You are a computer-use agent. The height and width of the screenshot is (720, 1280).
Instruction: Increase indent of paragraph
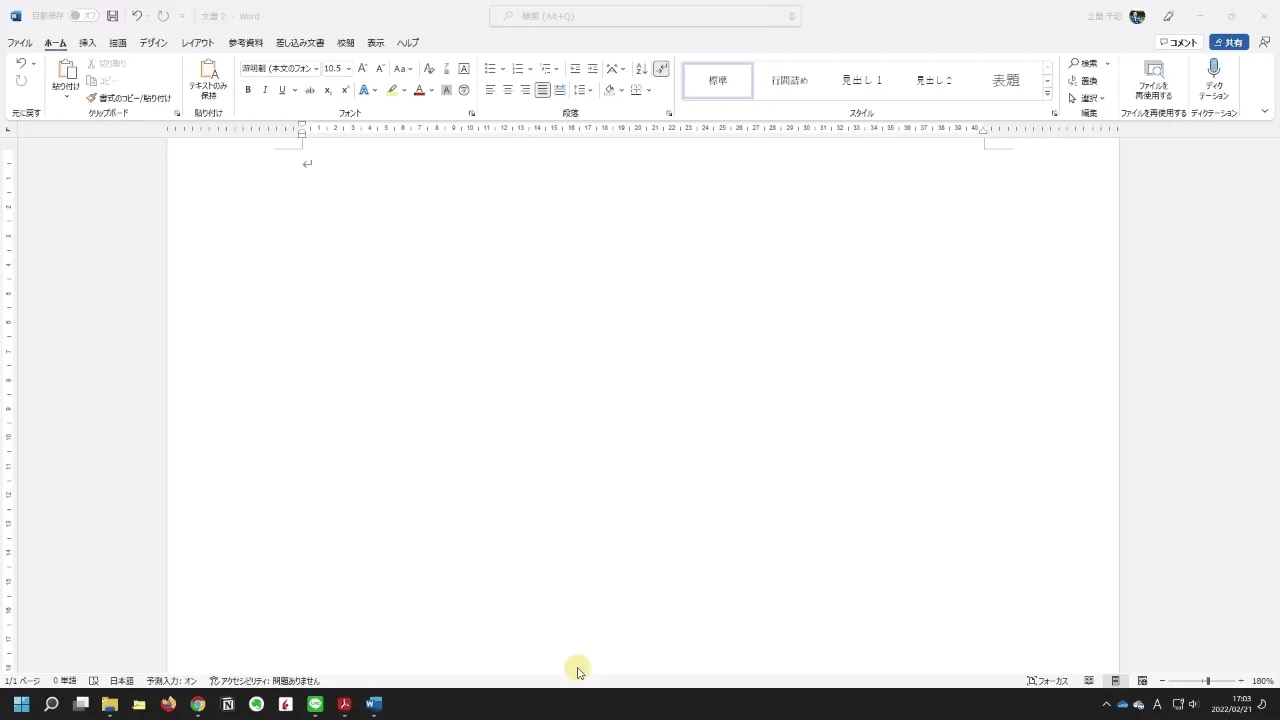pyautogui.click(x=593, y=68)
